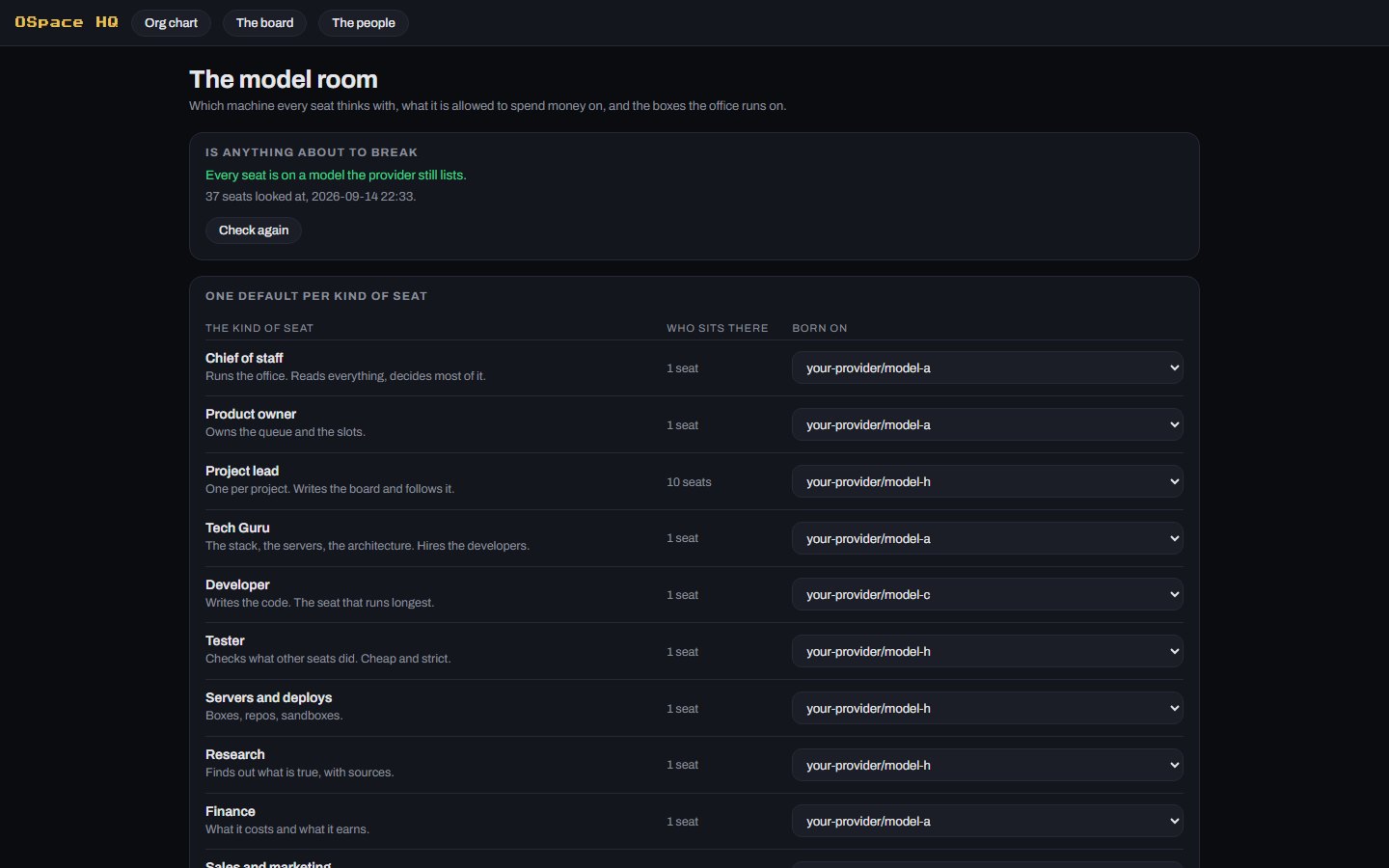Select the Tester row title

point(225,641)
